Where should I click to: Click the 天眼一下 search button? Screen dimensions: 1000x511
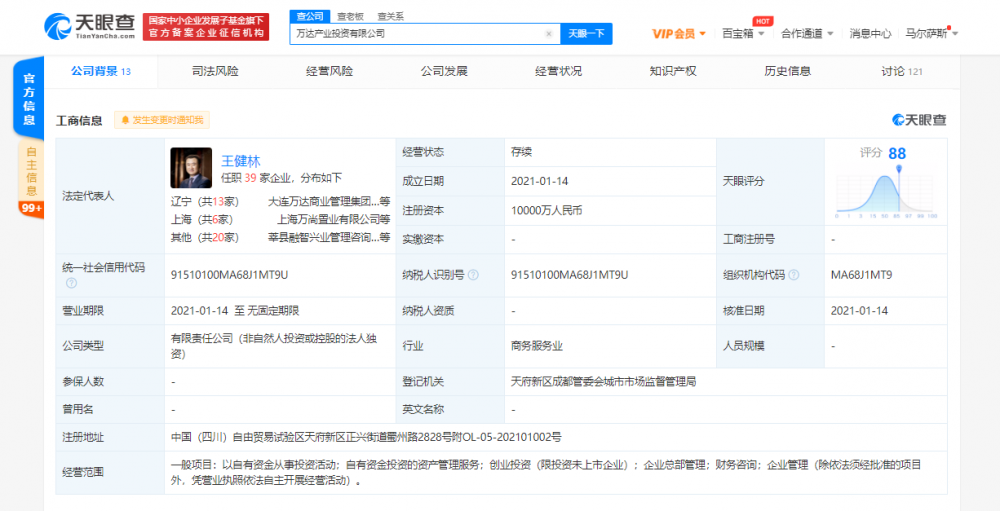(586, 34)
